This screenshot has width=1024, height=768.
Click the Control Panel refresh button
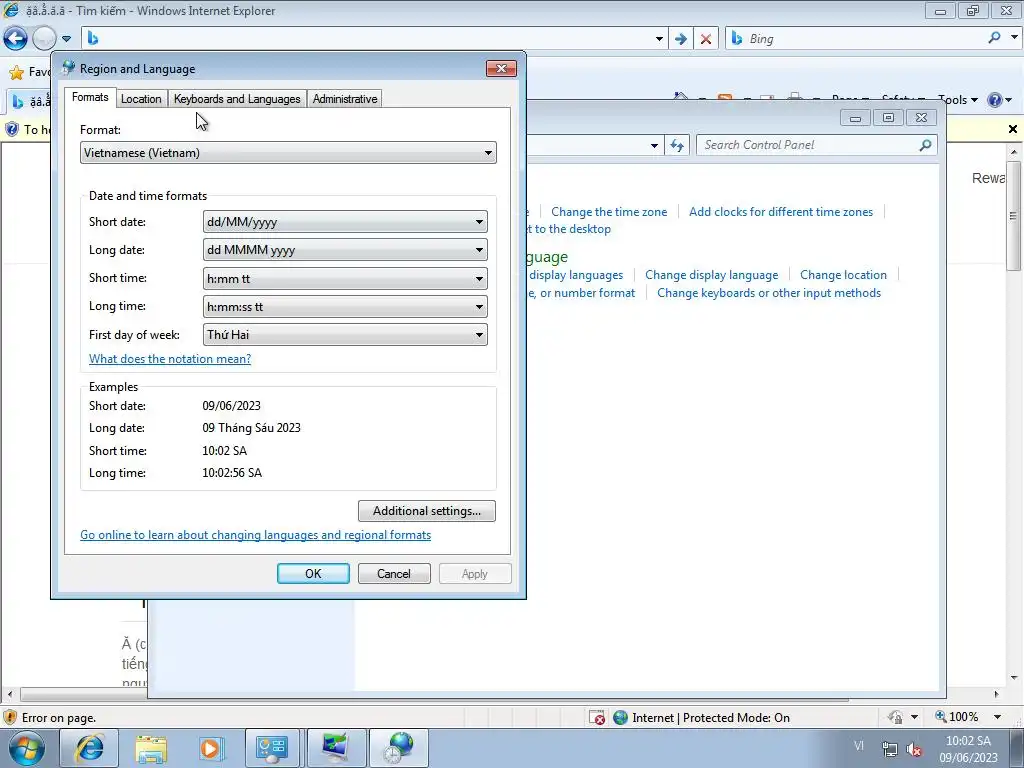pos(677,145)
